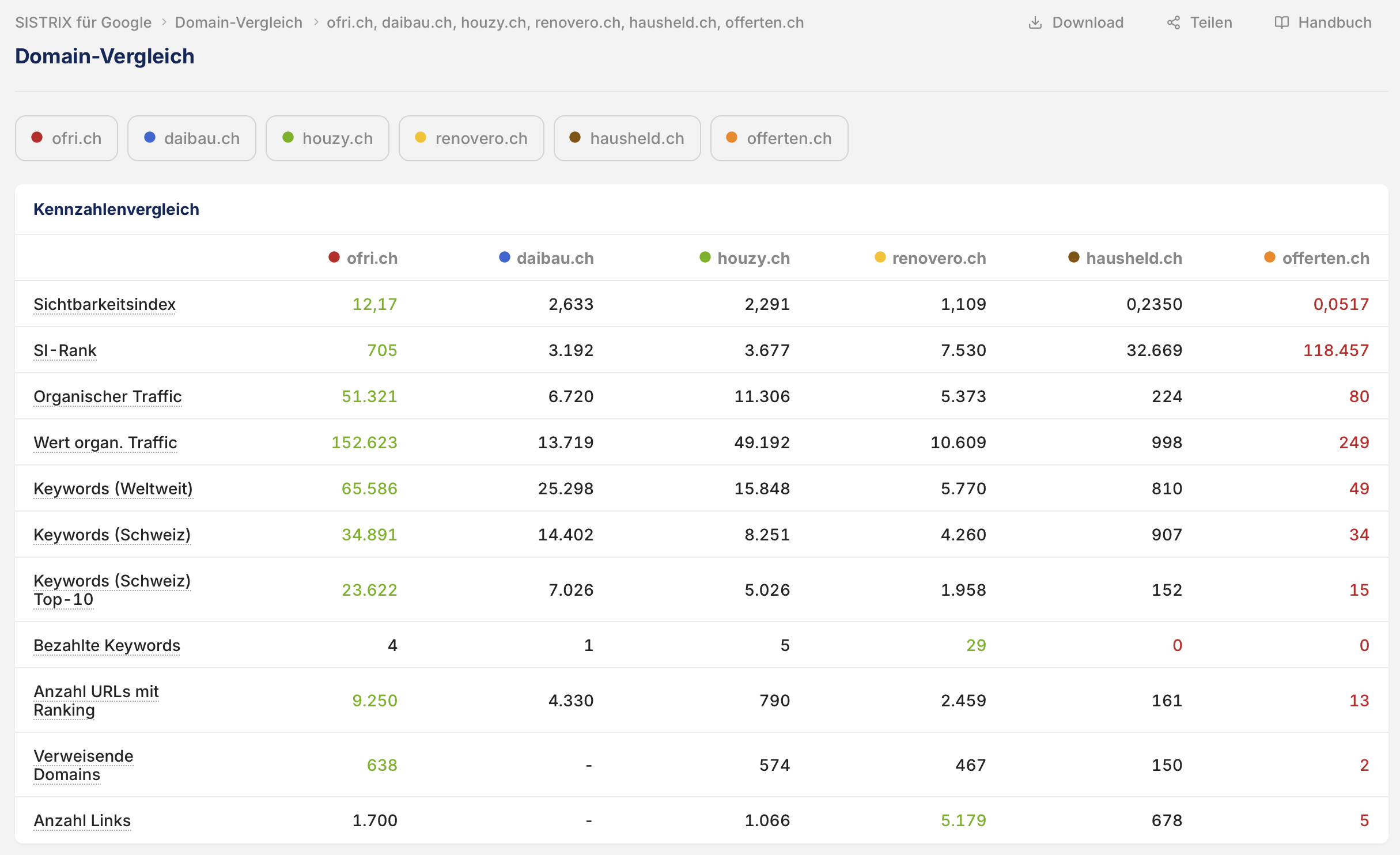The width and height of the screenshot is (1400, 855).
Task: Click ofri.ch ranking URLs value 9.250
Action: (375, 701)
